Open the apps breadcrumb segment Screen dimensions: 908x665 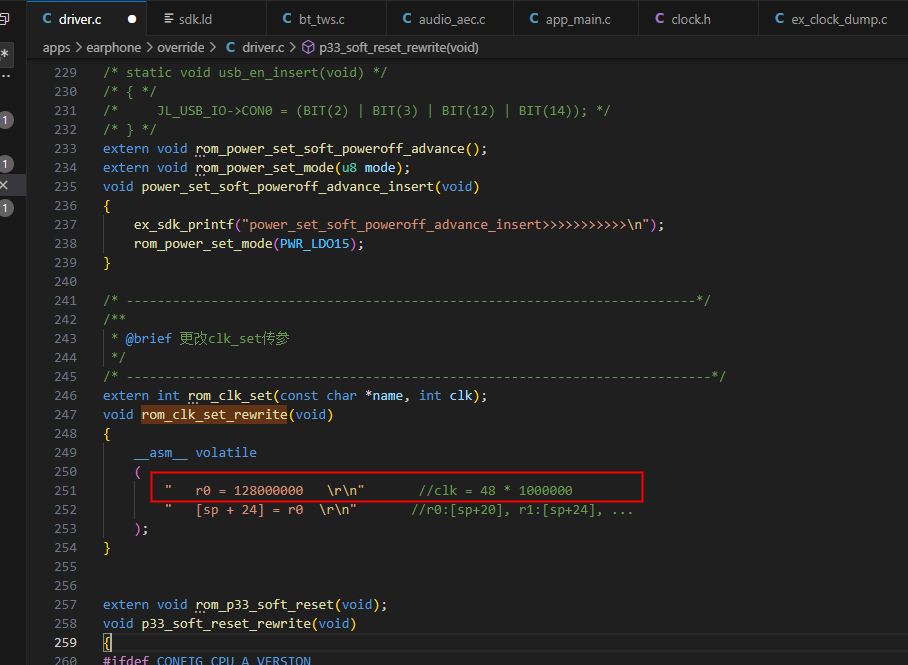56,48
